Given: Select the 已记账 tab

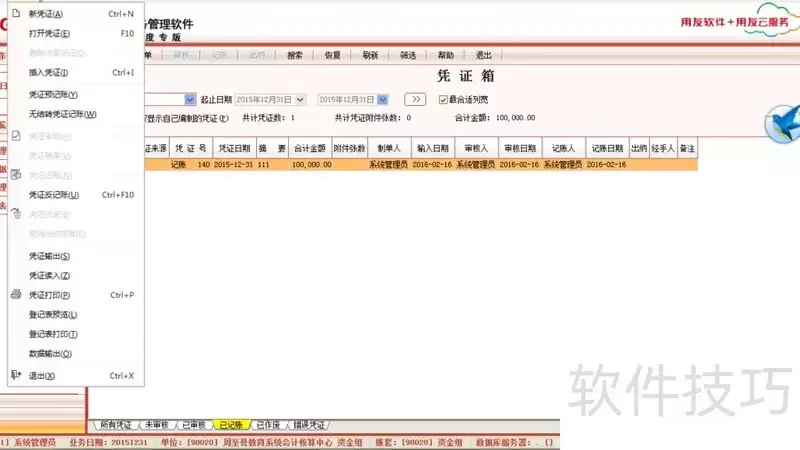Looking at the screenshot, I should (x=231, y=424).
